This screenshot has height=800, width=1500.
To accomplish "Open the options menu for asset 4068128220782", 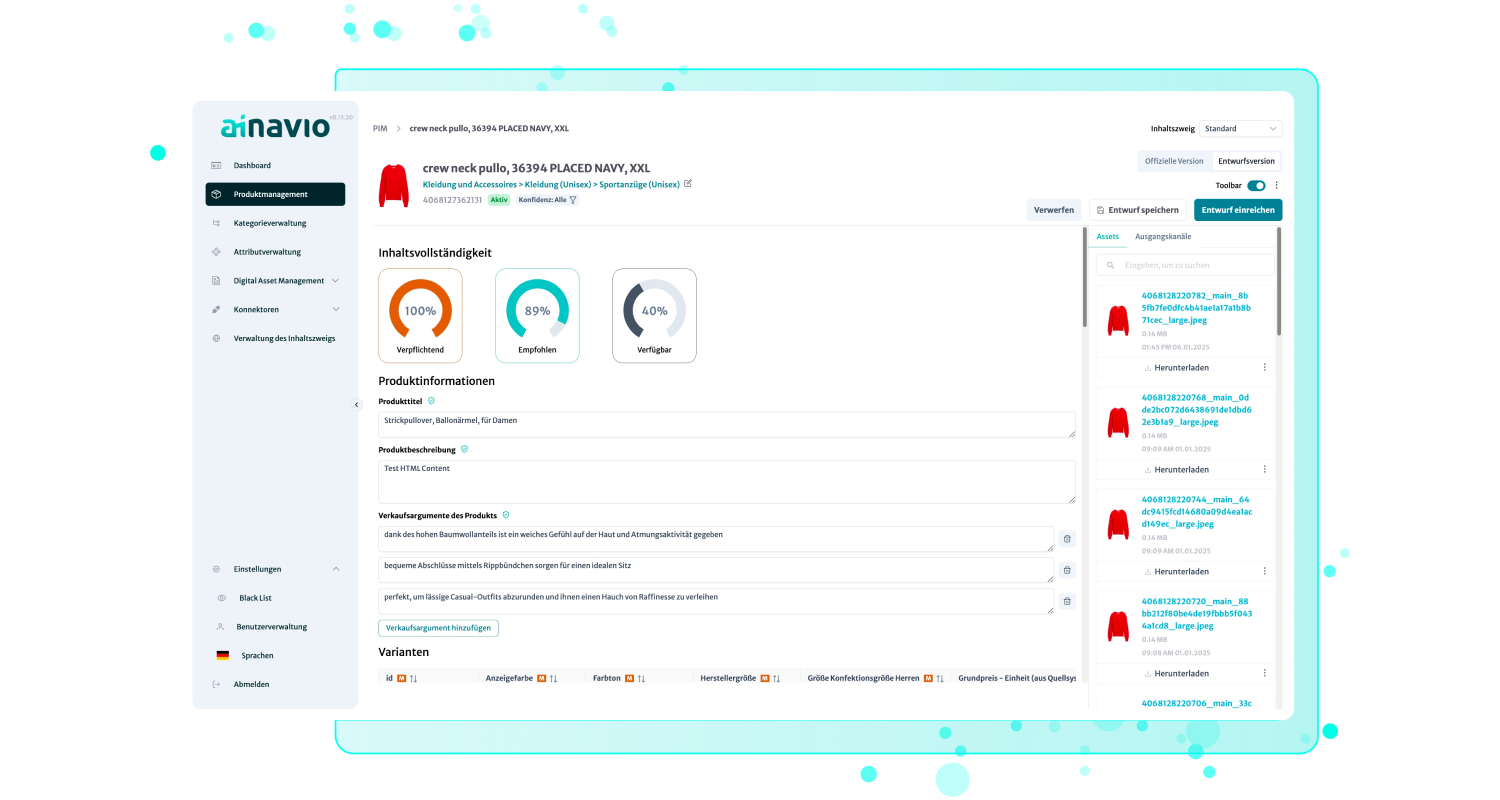I will (x=1265, y=368).
